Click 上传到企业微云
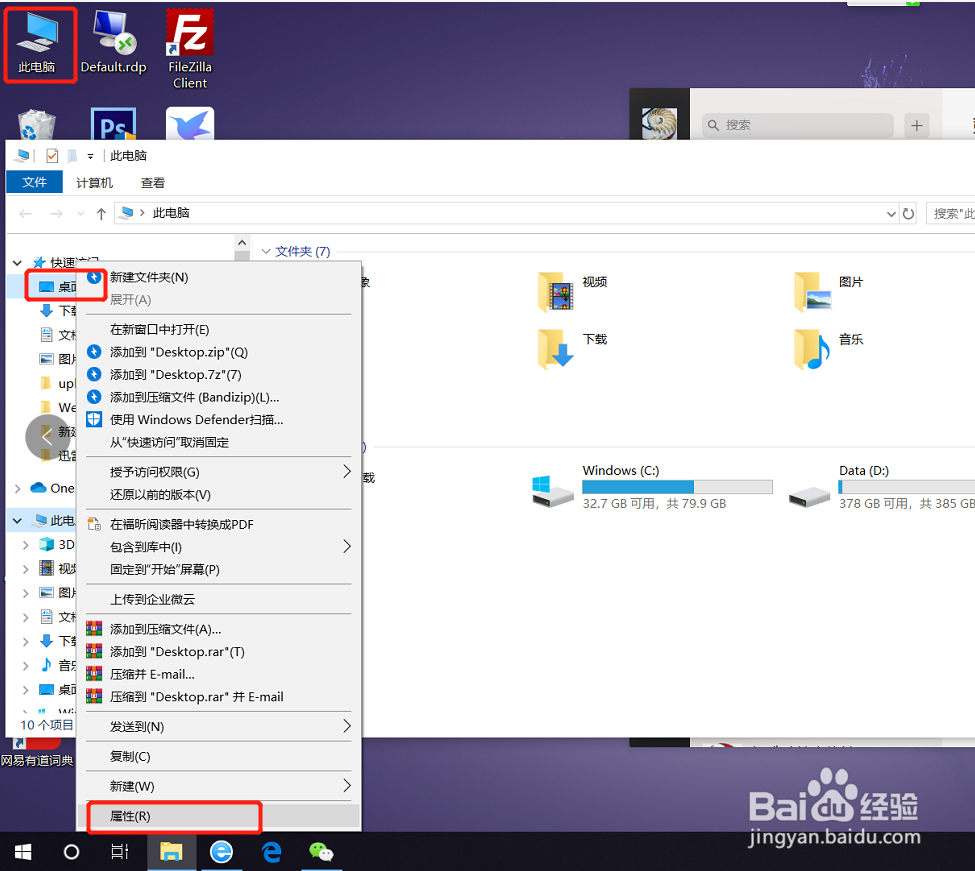 [x=218, y=599]
